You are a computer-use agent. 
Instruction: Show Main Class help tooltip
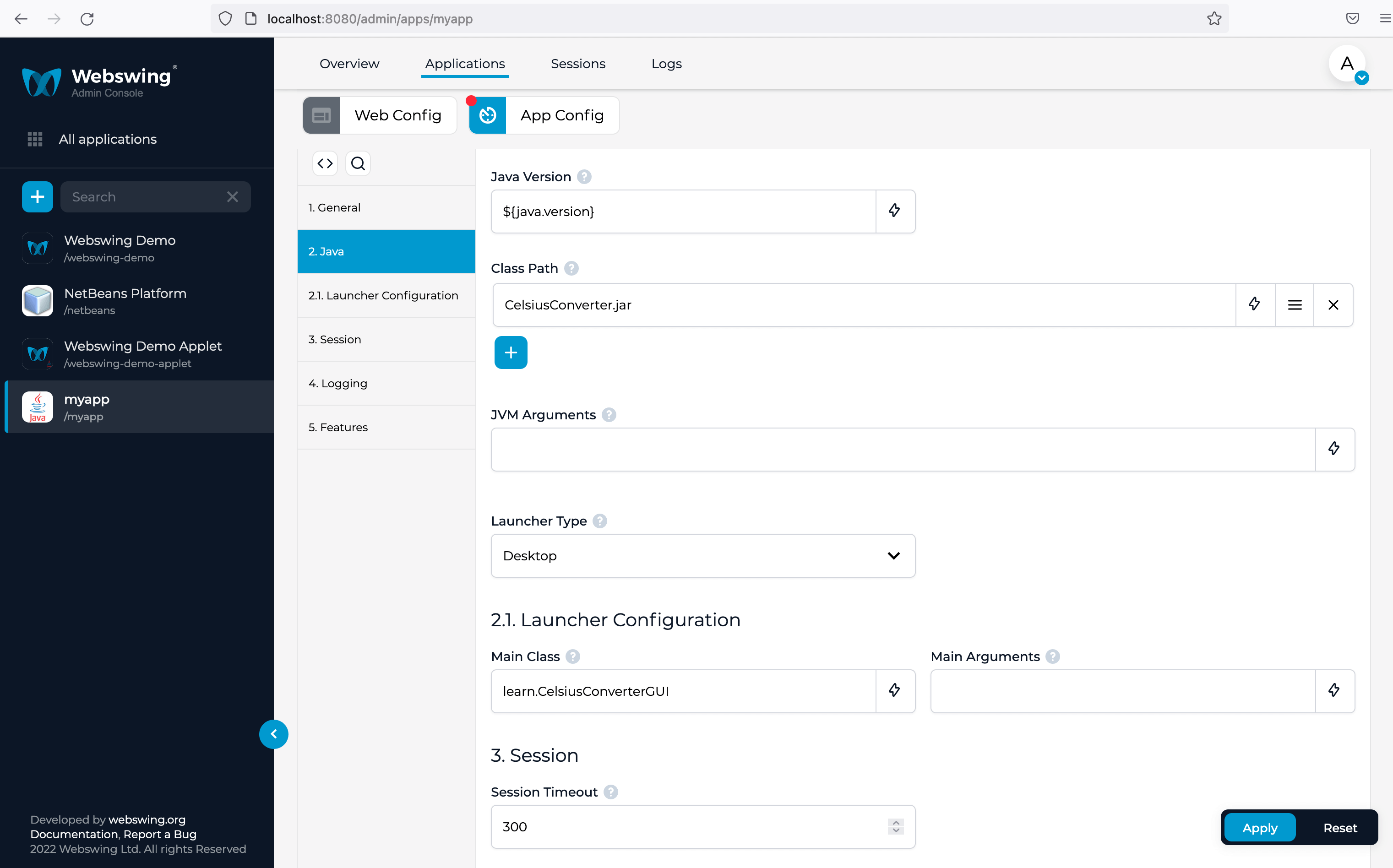[572, 656]
